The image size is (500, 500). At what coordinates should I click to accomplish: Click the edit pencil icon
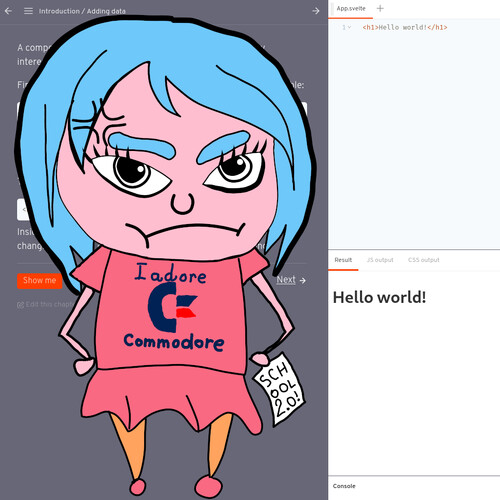pyautogui.click(x=20, y=305)
